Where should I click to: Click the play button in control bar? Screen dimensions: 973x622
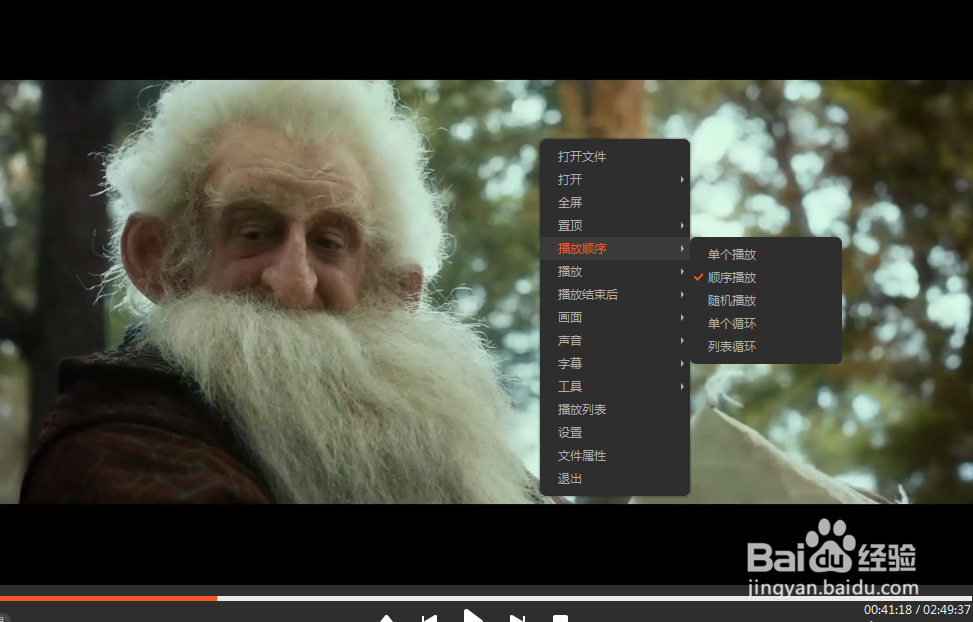click(x=473, y=616)
